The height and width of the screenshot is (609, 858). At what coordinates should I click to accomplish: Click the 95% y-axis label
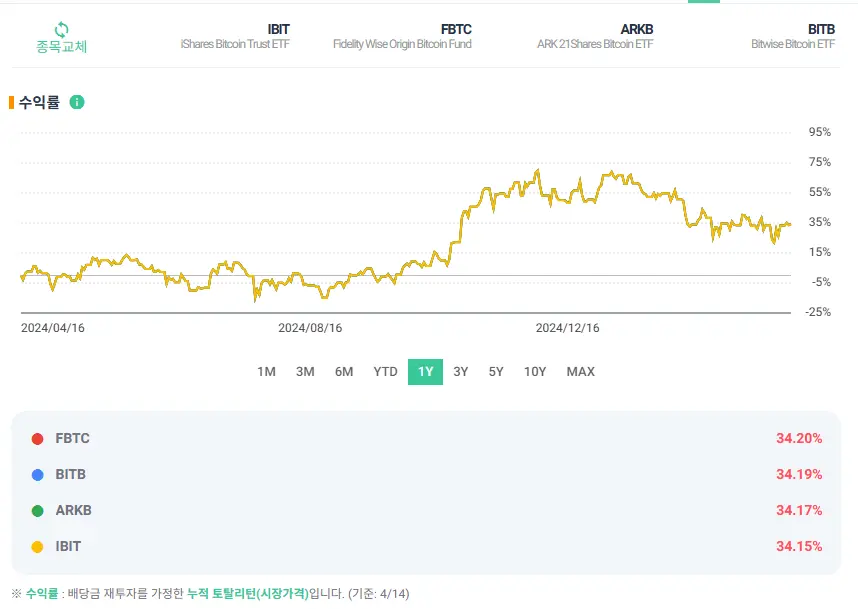point(820,132)
